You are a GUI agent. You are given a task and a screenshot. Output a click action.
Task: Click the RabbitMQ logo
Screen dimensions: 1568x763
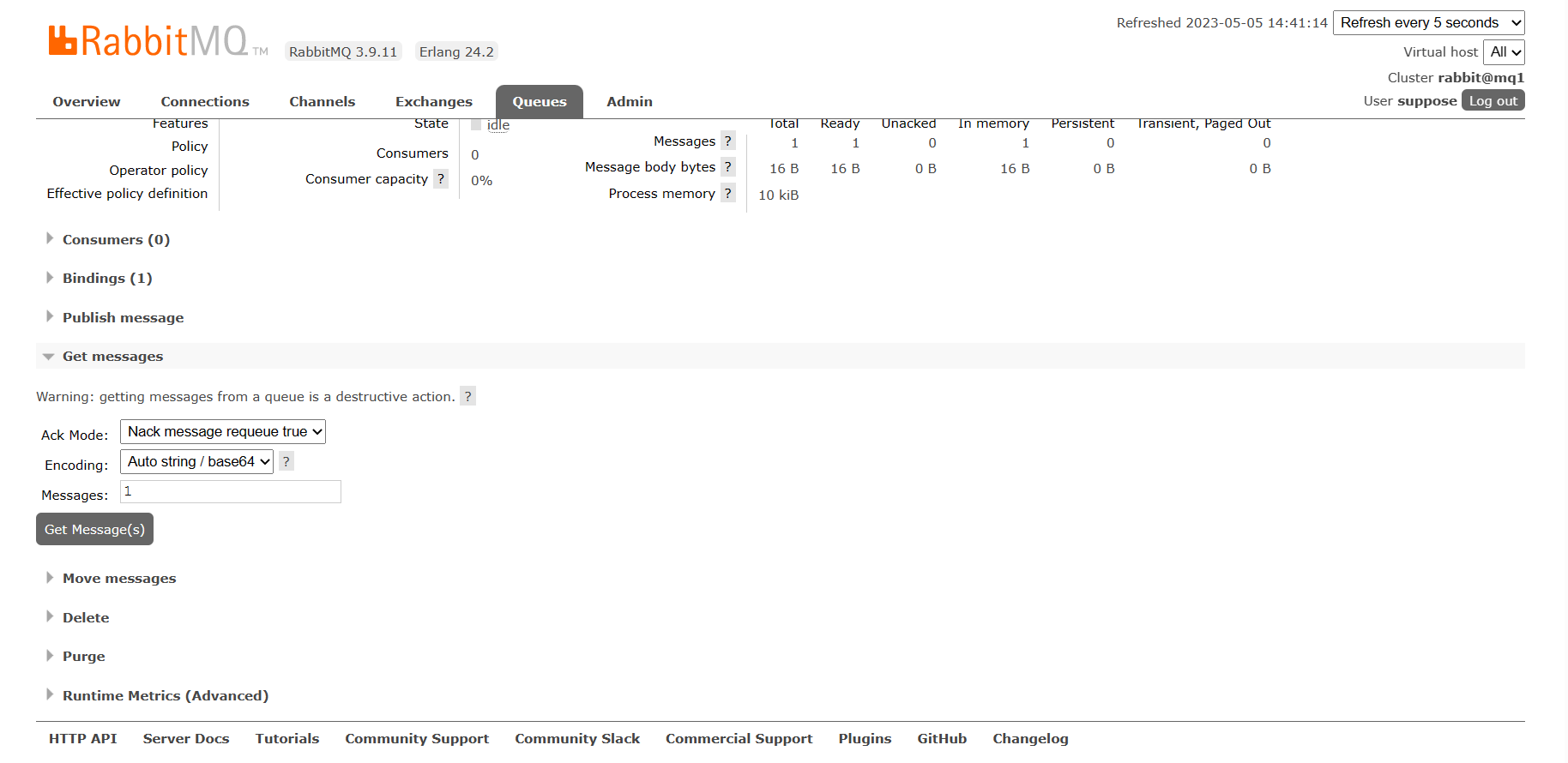[x=158, y=40]
